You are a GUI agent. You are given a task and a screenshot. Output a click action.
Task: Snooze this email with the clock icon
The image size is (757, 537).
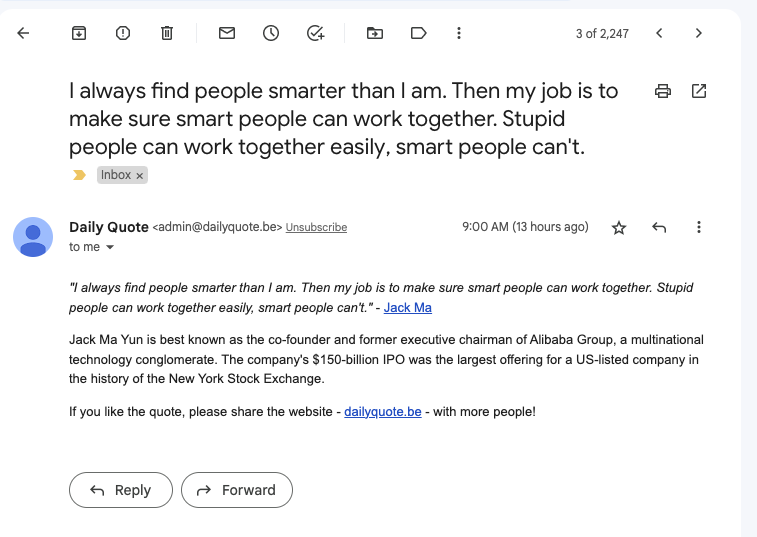click(x=271, y=33)
